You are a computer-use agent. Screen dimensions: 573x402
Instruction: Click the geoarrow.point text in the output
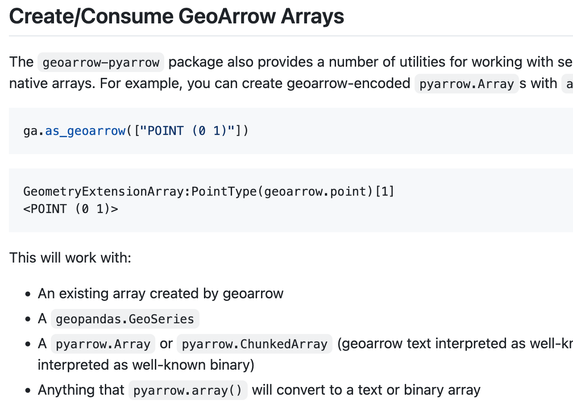315,191
